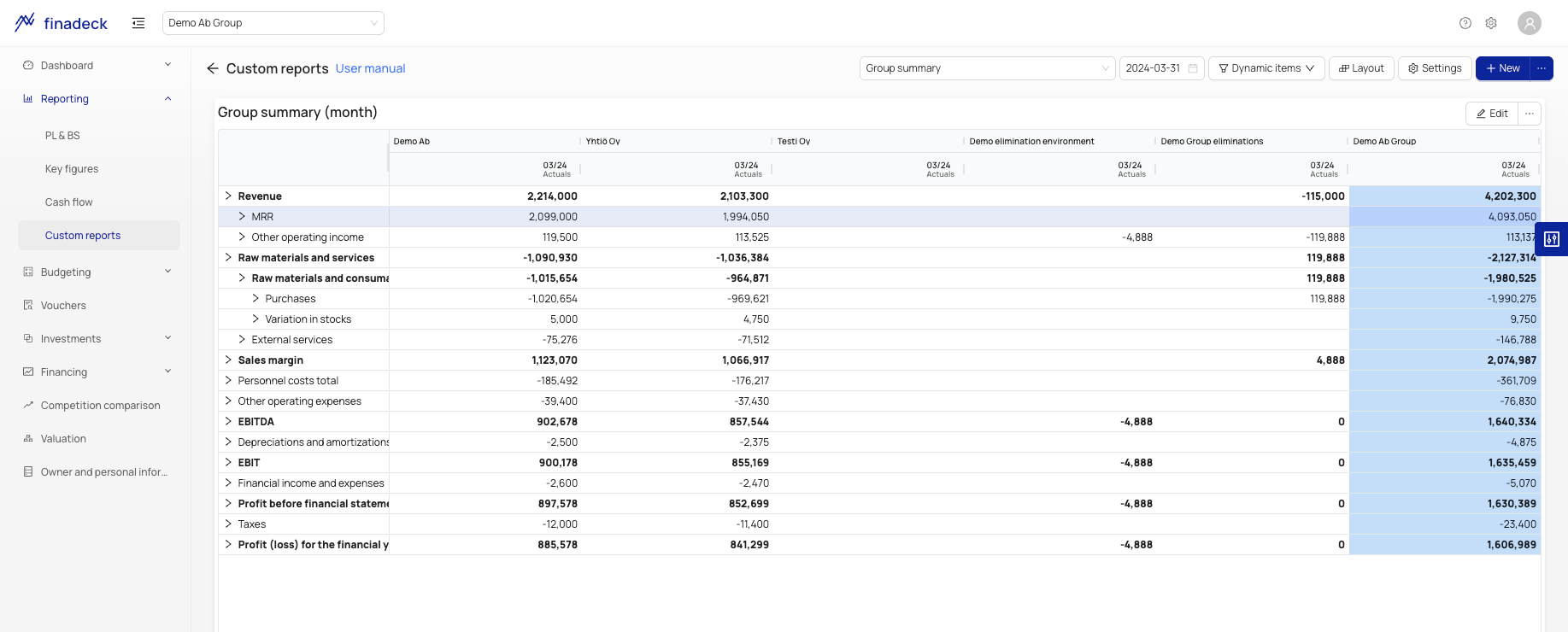Click the help question mark icon

click(1465, 23)
